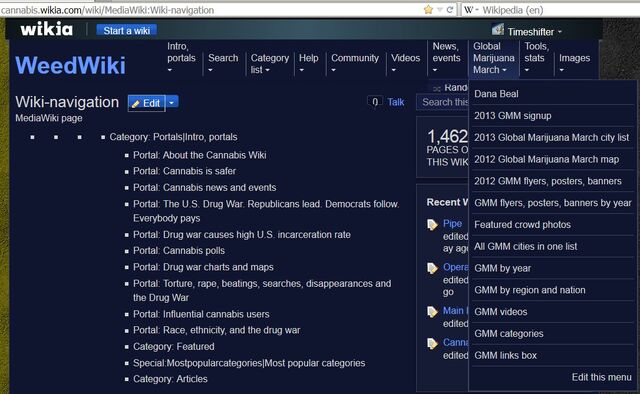Click the edit icon beside Main entry

432,312
